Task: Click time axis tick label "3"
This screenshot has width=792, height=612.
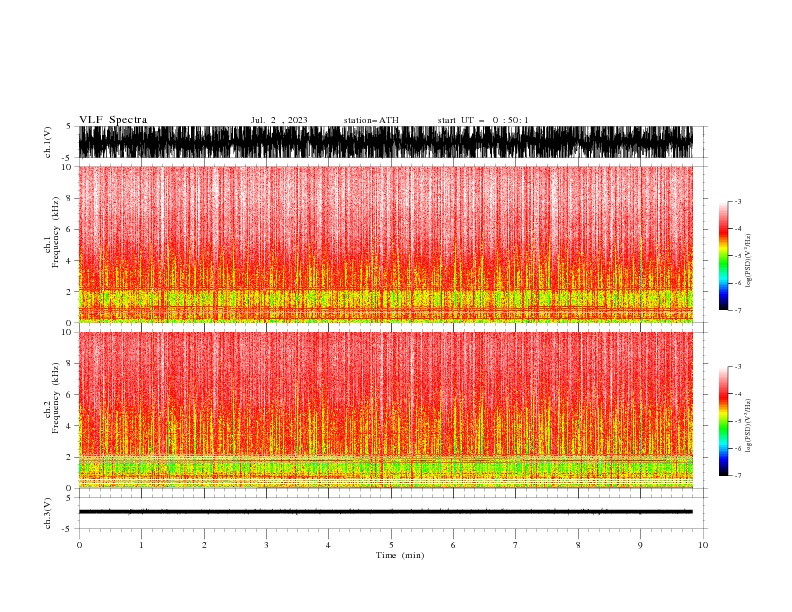Action: pyautogui.click(x=266, y=545)
